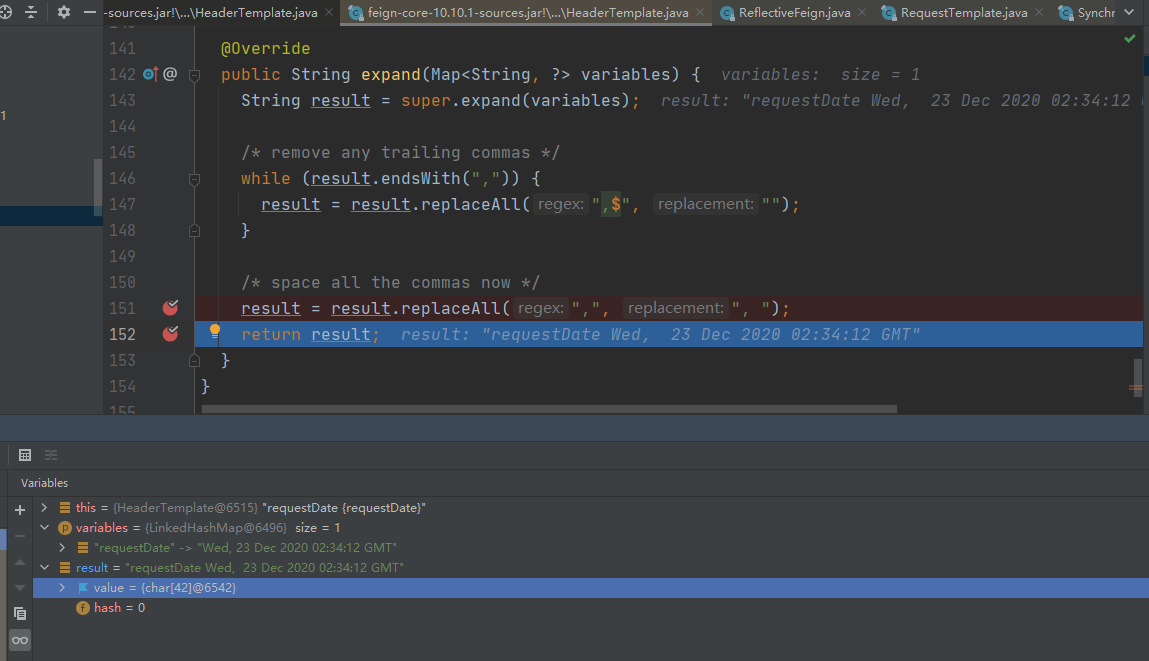The image size is (1149, 661).
Task: Expand the 'value' char[42] node
Action: click(x=63, y=588)
